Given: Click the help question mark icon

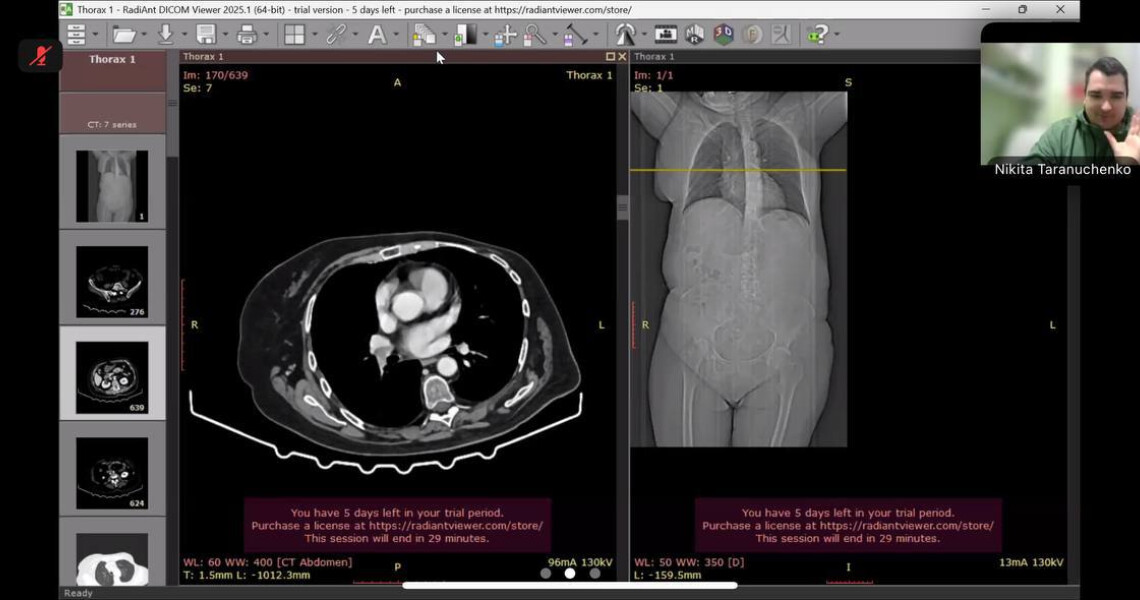Looking at the screenshot, I should [818, 35].
